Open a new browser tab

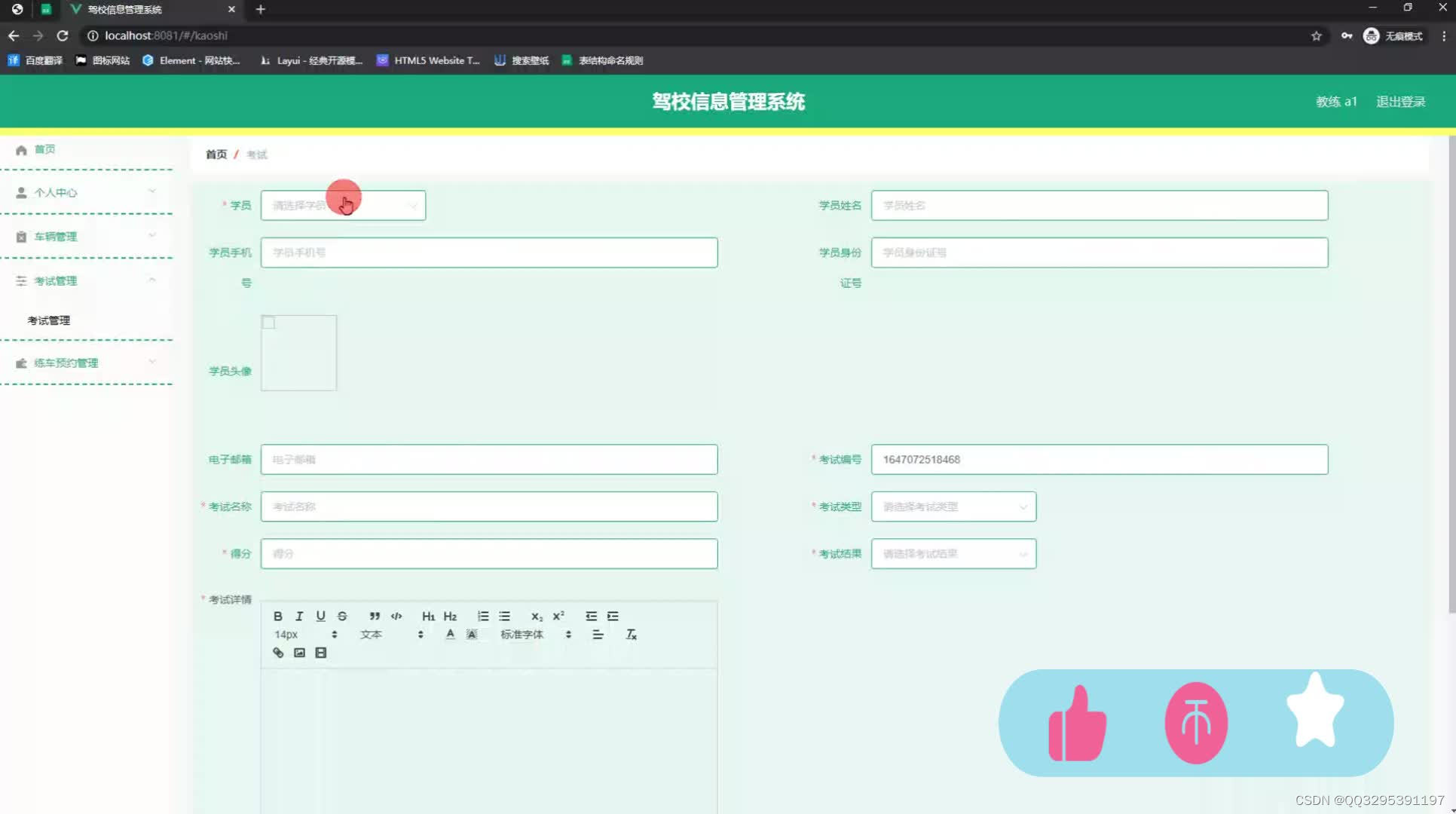260,9
